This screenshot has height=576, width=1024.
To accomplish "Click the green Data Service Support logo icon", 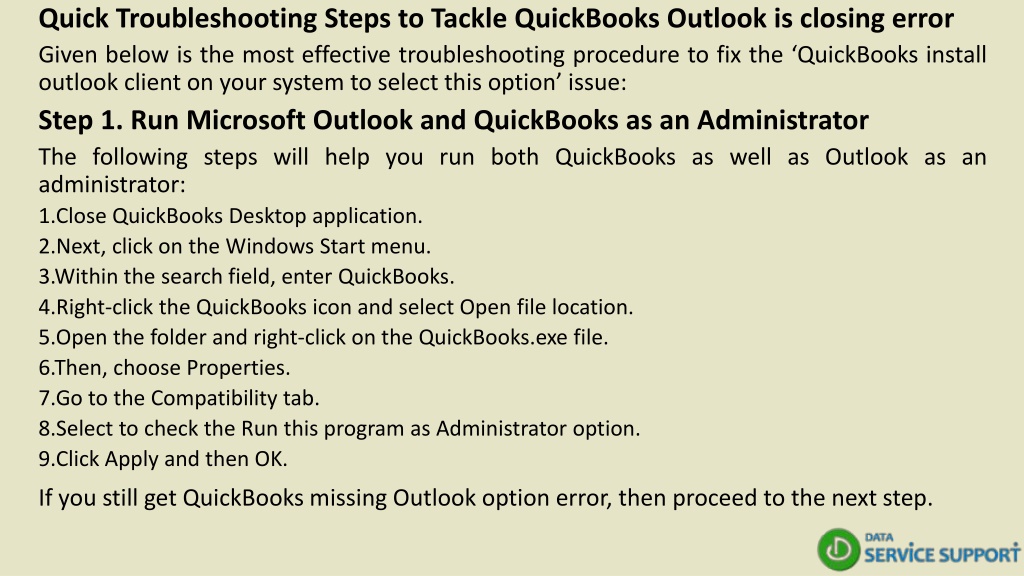I will coord(839,550).
